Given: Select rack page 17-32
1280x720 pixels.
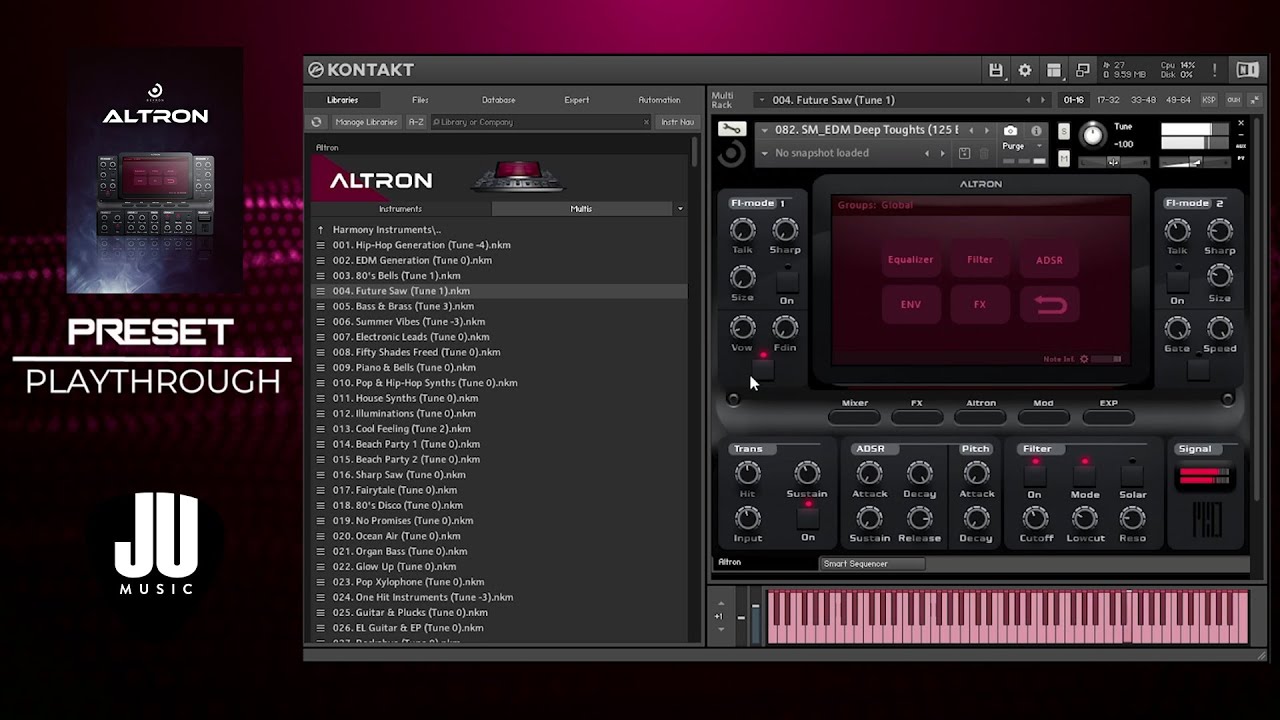Looking at the screenshot, I should click(x=1108, y=100).
